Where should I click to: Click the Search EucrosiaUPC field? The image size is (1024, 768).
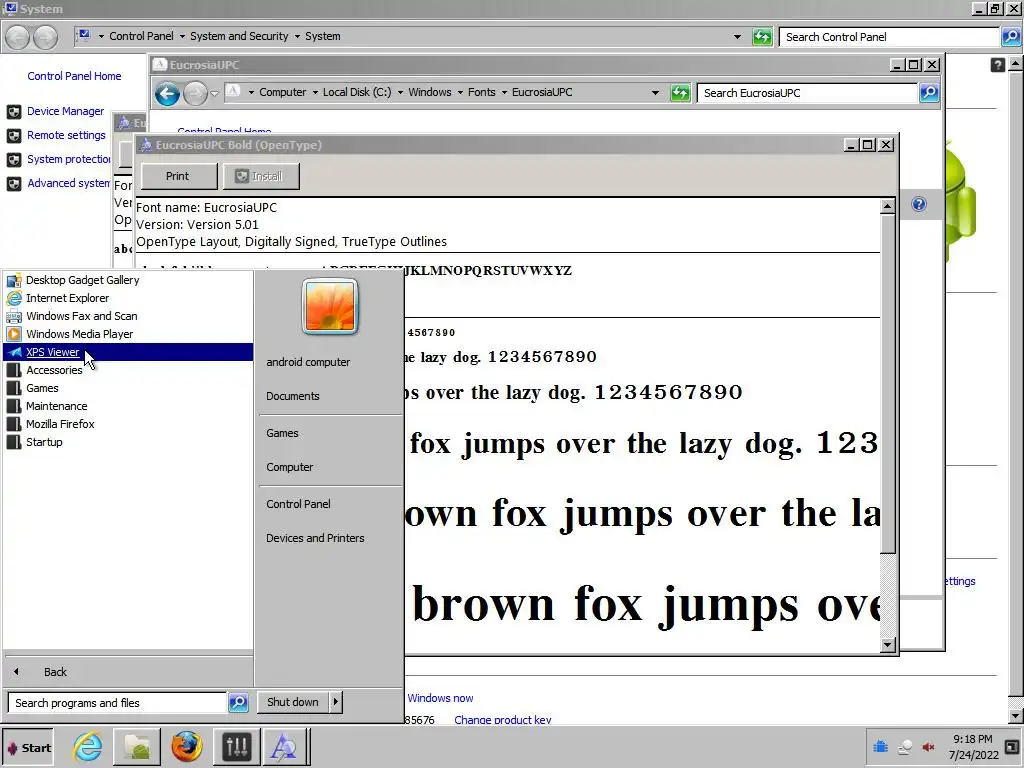click(807, 93)
